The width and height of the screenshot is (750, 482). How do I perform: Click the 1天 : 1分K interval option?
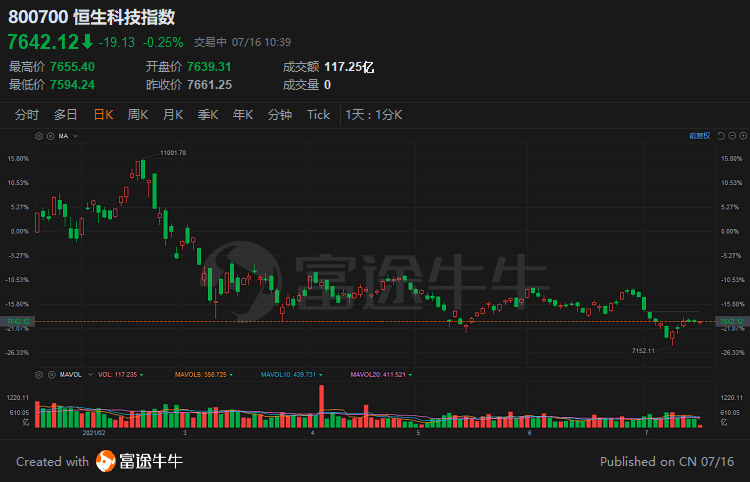click(374, 115)
